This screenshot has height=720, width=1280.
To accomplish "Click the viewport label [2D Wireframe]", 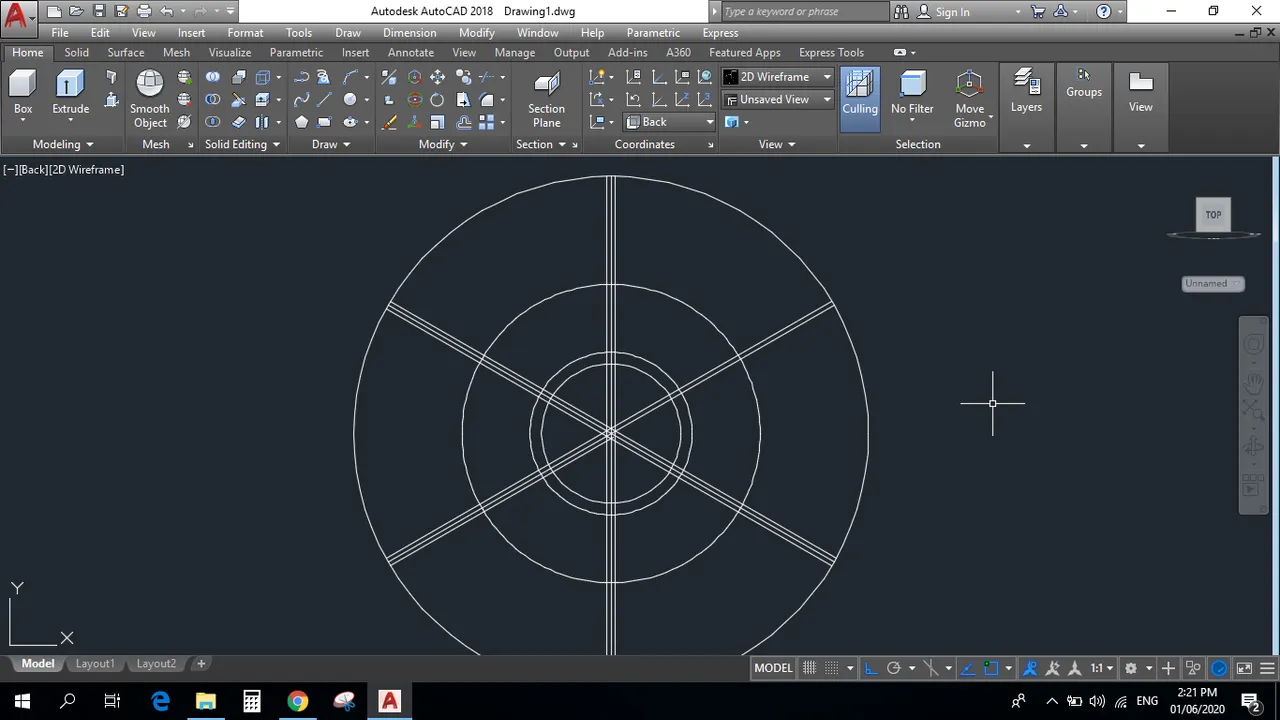I will (87, 170).
